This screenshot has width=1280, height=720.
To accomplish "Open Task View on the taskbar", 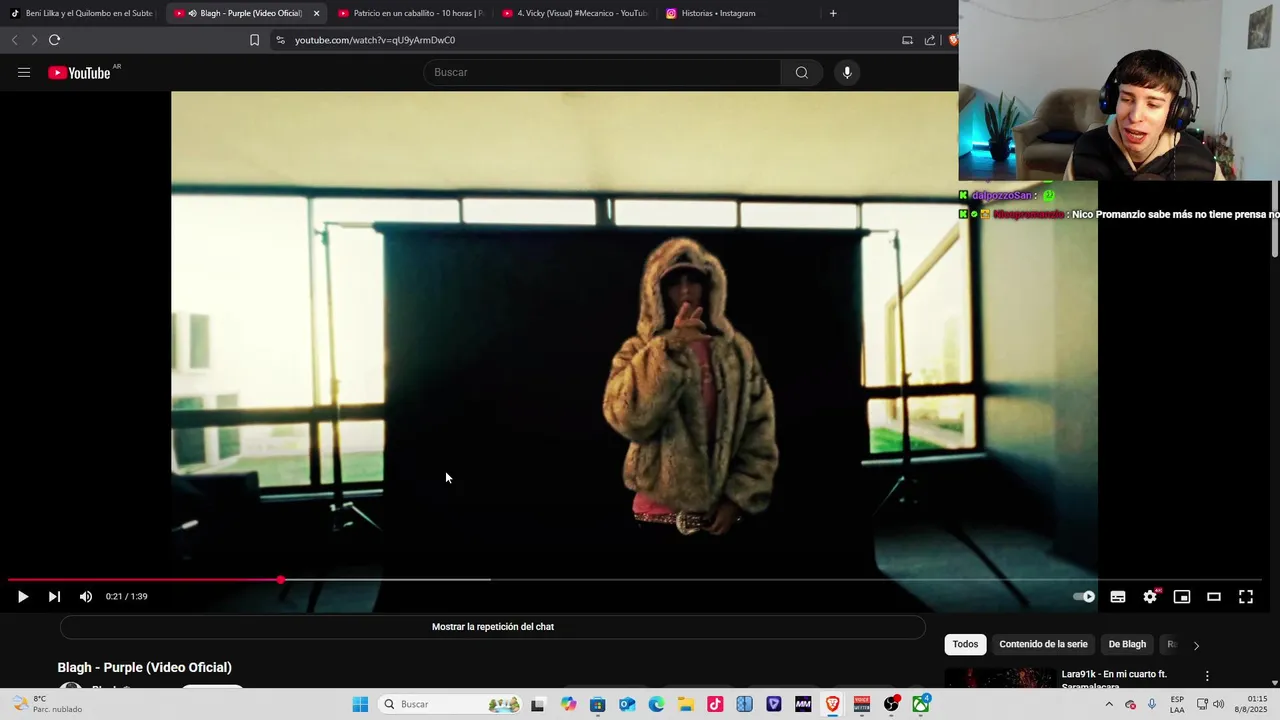I will click(537, 704).
